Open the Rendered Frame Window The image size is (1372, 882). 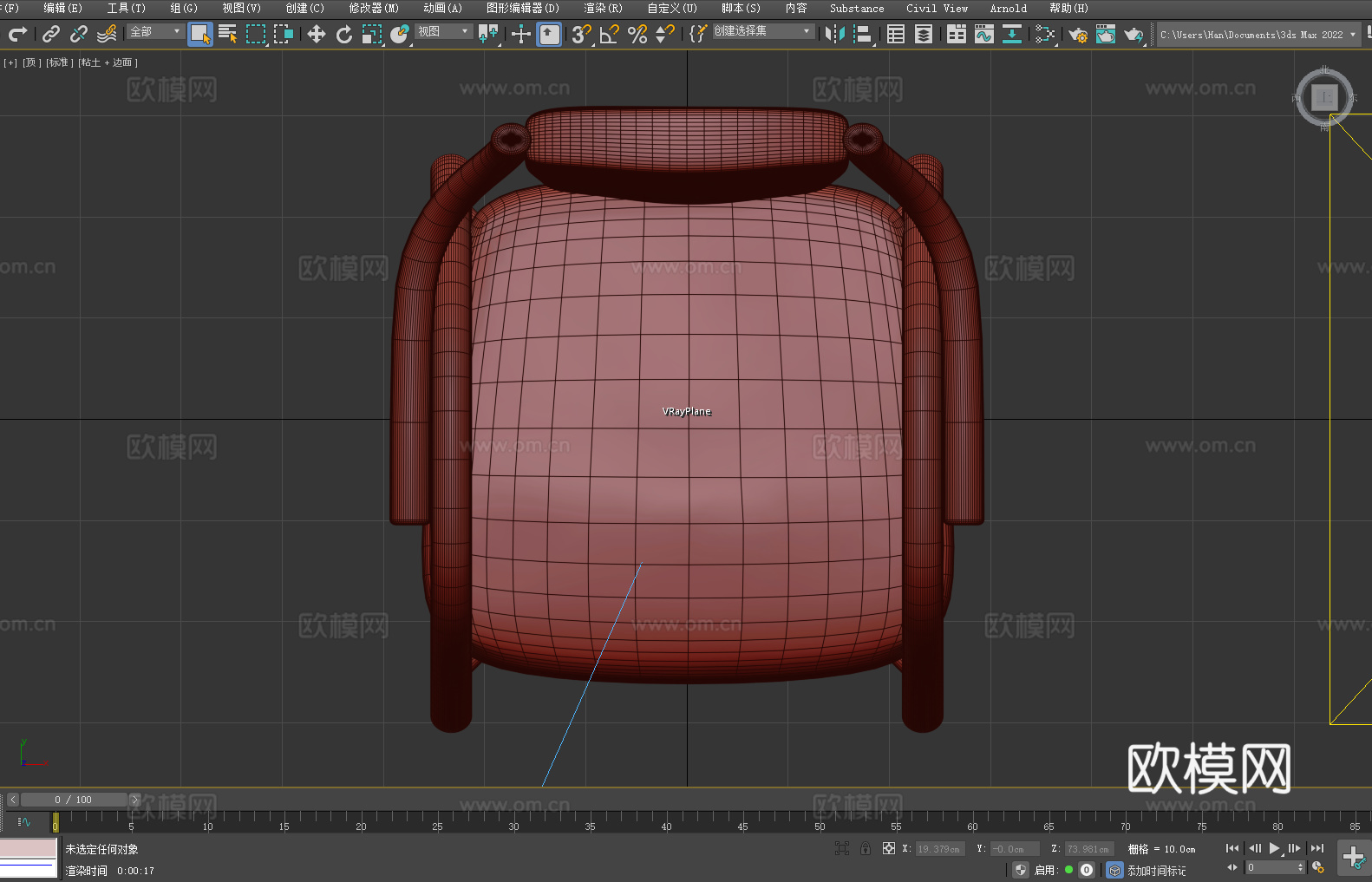click(1106, 34)
